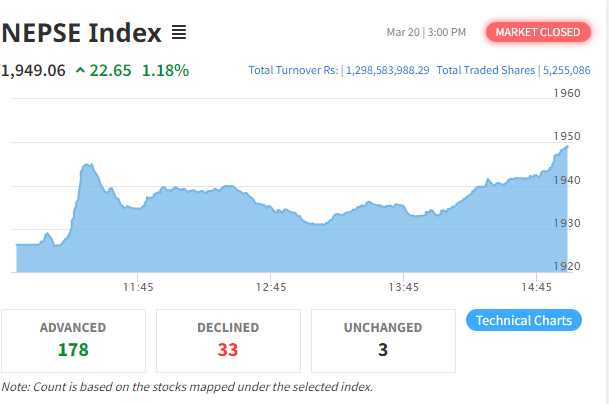
Task: Click the index value 1,949.06
Action: [x=34, y=71]
